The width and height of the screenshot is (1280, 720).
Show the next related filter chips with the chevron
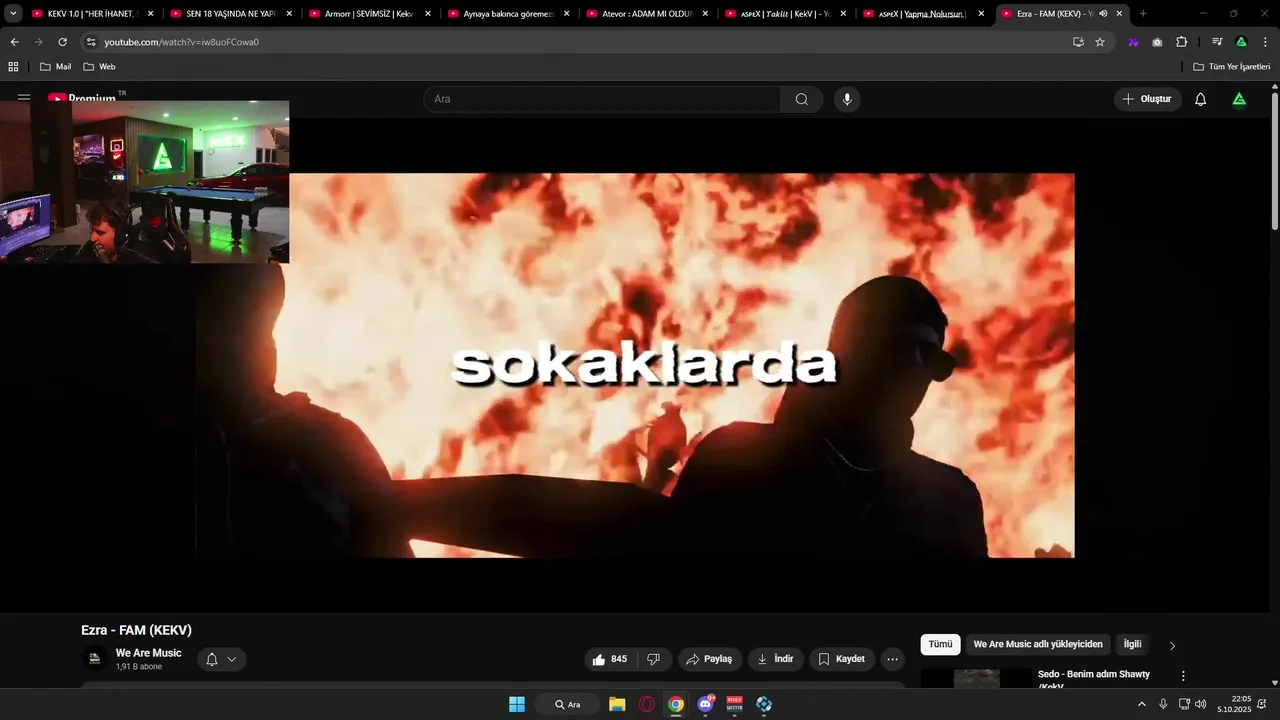click(1172, 645)
